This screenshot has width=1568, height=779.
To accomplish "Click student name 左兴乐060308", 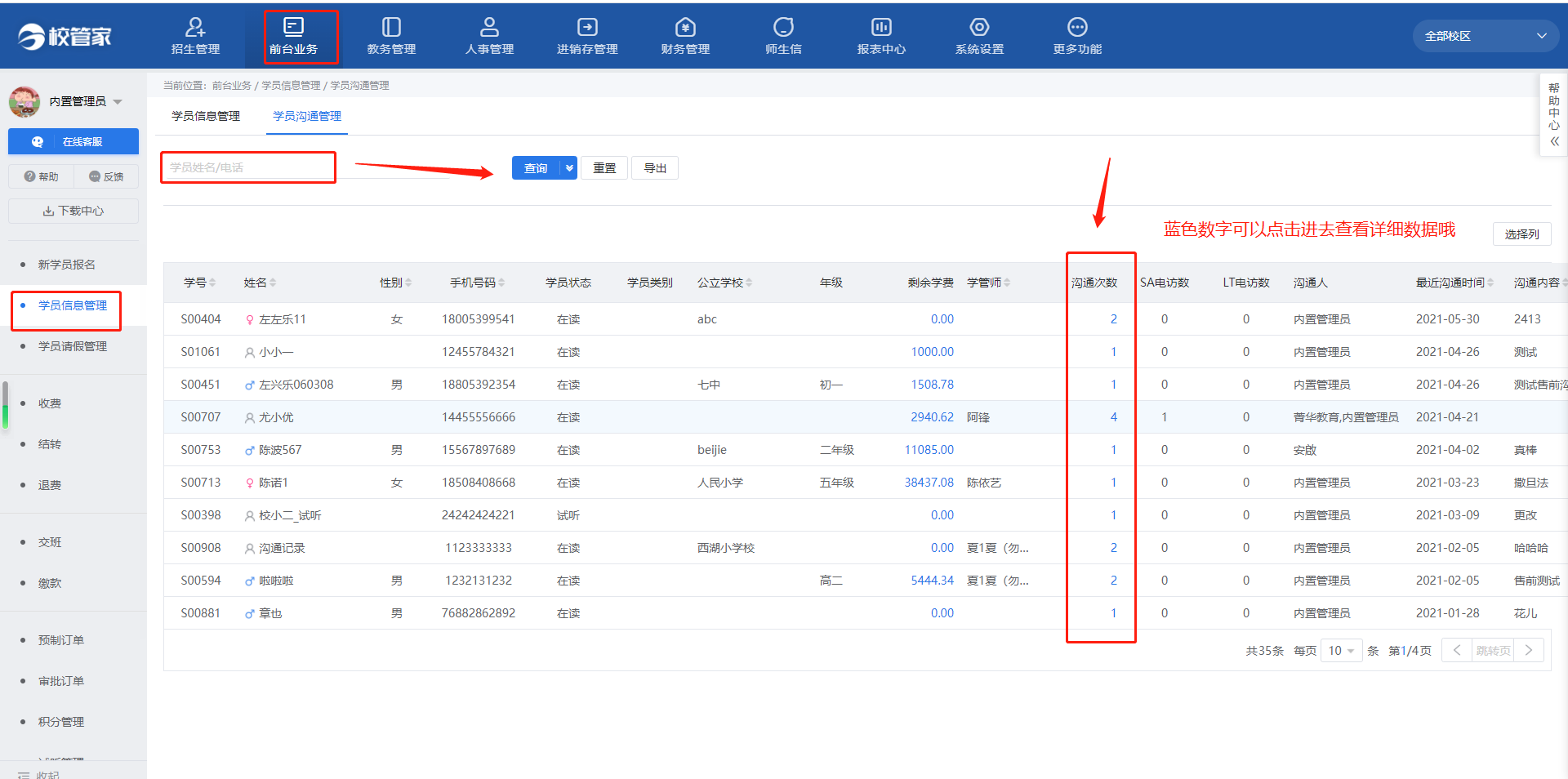I will [296, 385].
